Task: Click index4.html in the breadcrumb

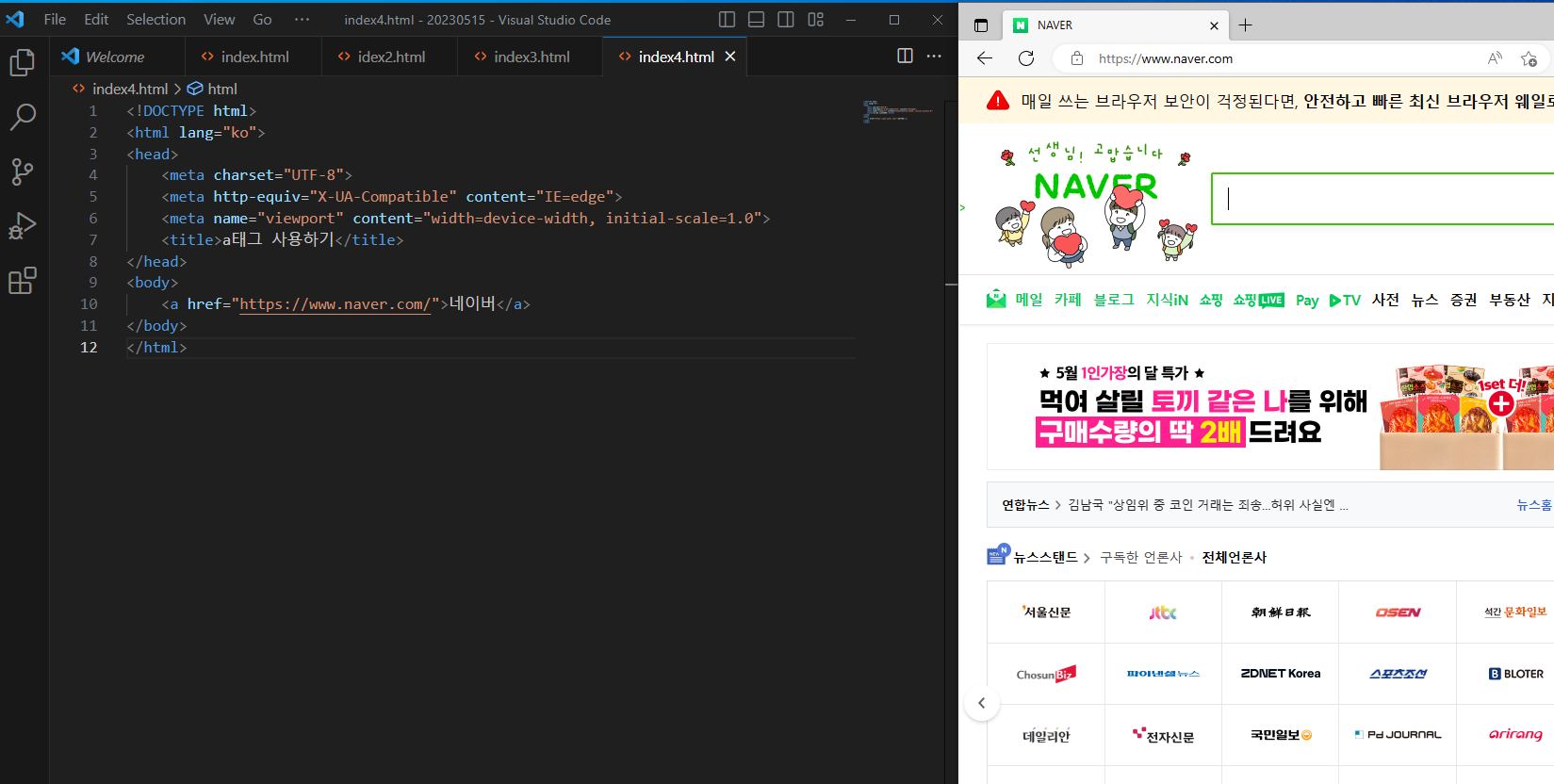Action: click(x=130, y=89)
